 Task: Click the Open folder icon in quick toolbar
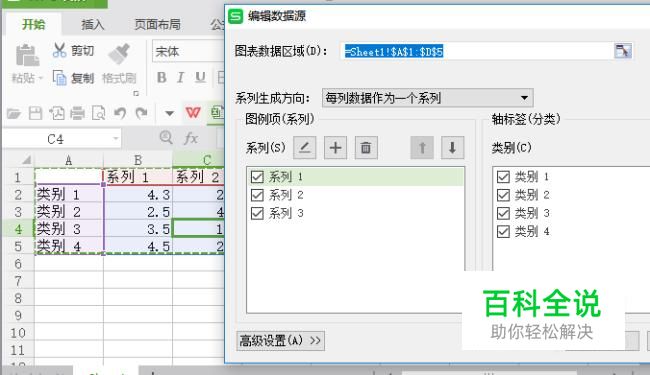click(14, 113)
